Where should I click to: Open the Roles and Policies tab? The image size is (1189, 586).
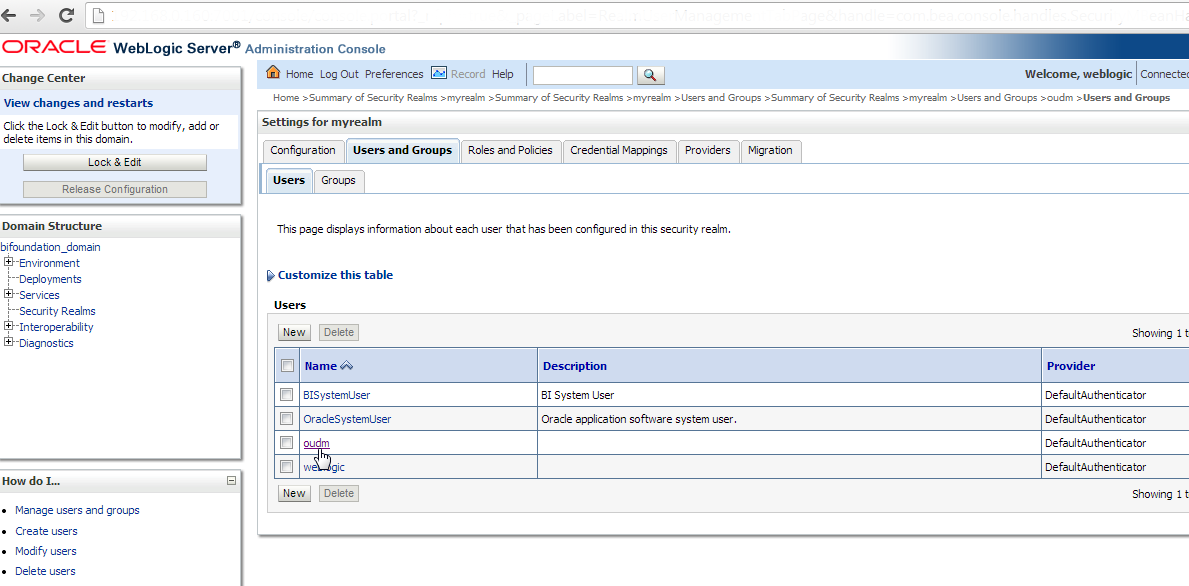[511, 151]
